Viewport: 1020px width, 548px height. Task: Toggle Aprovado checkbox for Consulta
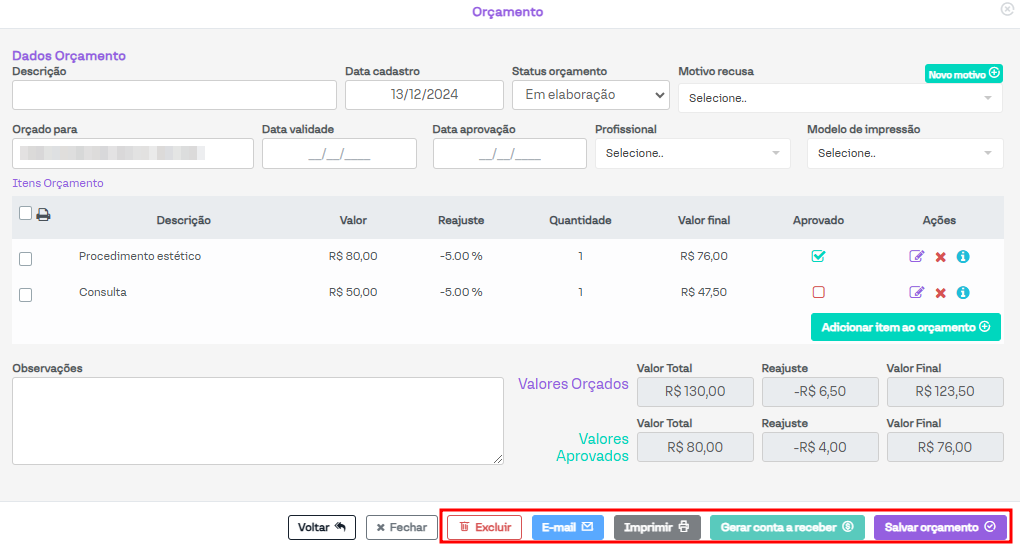pyautogui.click(x=818, y=292)
